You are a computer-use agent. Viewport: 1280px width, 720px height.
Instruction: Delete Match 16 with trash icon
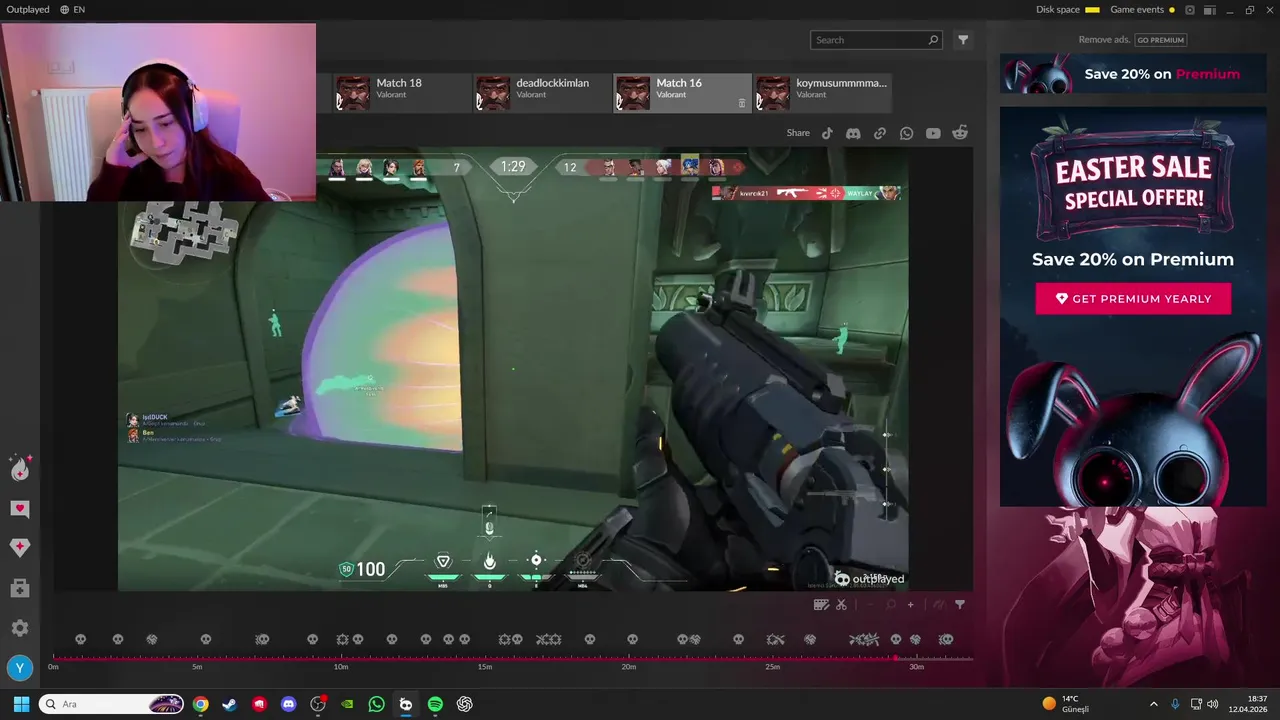tap(742, 103)
